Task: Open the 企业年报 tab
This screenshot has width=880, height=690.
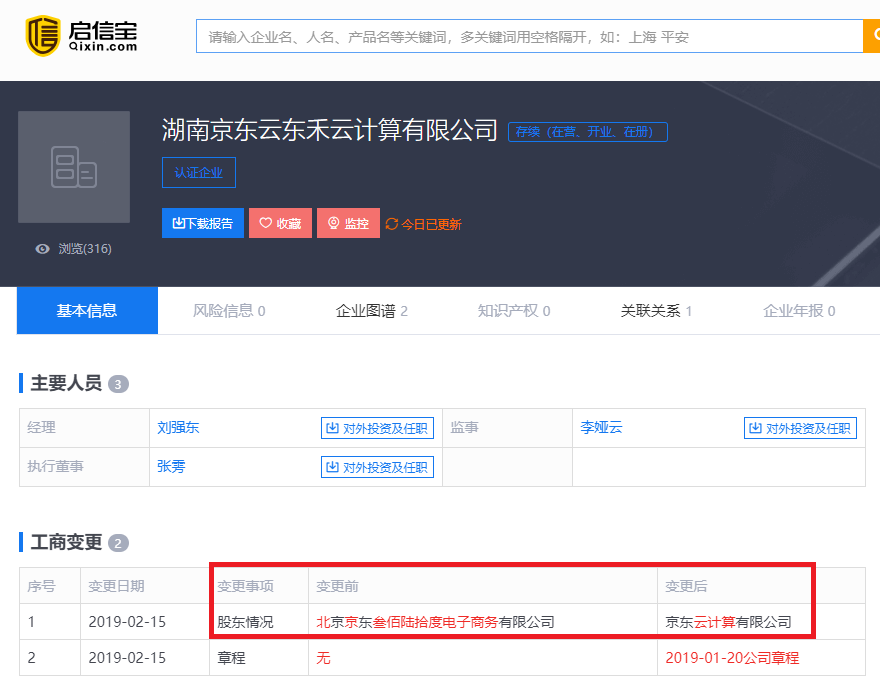Action: pyautogui.click(x=799, y=310)
